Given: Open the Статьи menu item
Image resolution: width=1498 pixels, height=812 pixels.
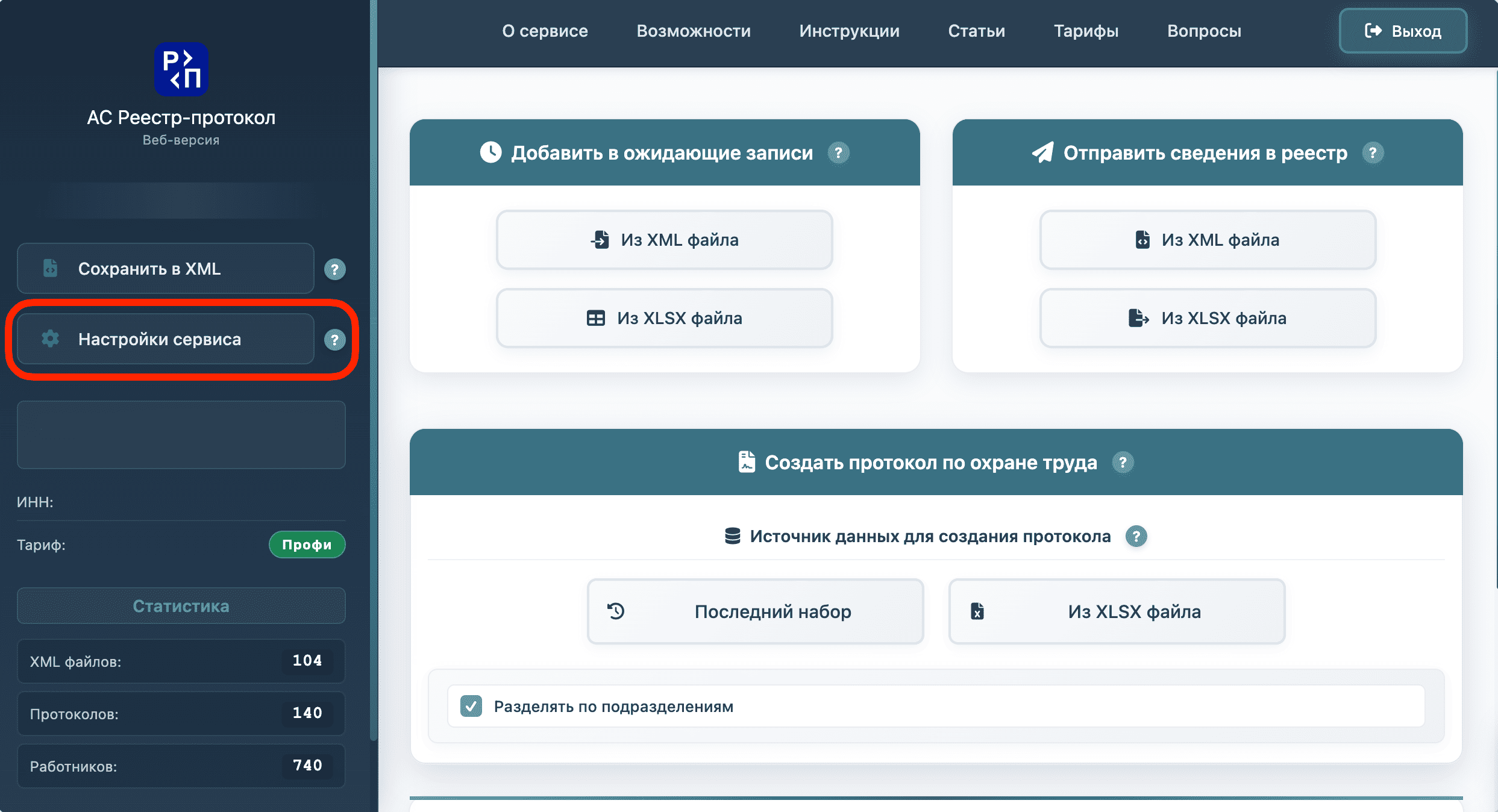Looking at the screenshot, I should [x=977, y=31].
